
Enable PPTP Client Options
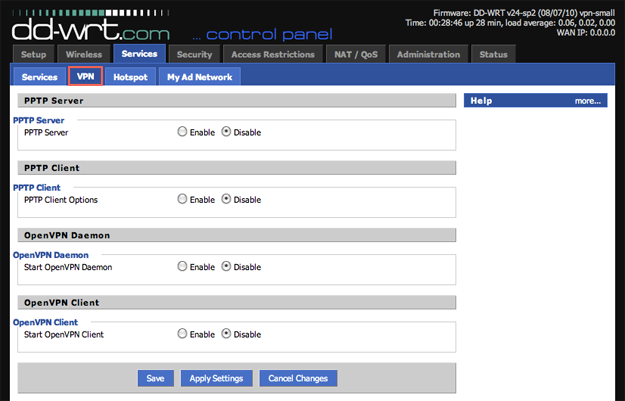182,199
